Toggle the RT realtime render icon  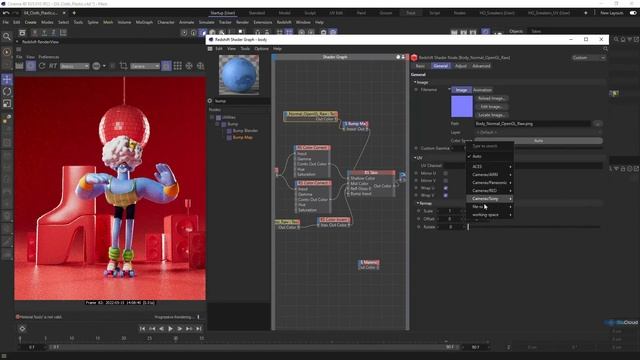coord(53,66)
